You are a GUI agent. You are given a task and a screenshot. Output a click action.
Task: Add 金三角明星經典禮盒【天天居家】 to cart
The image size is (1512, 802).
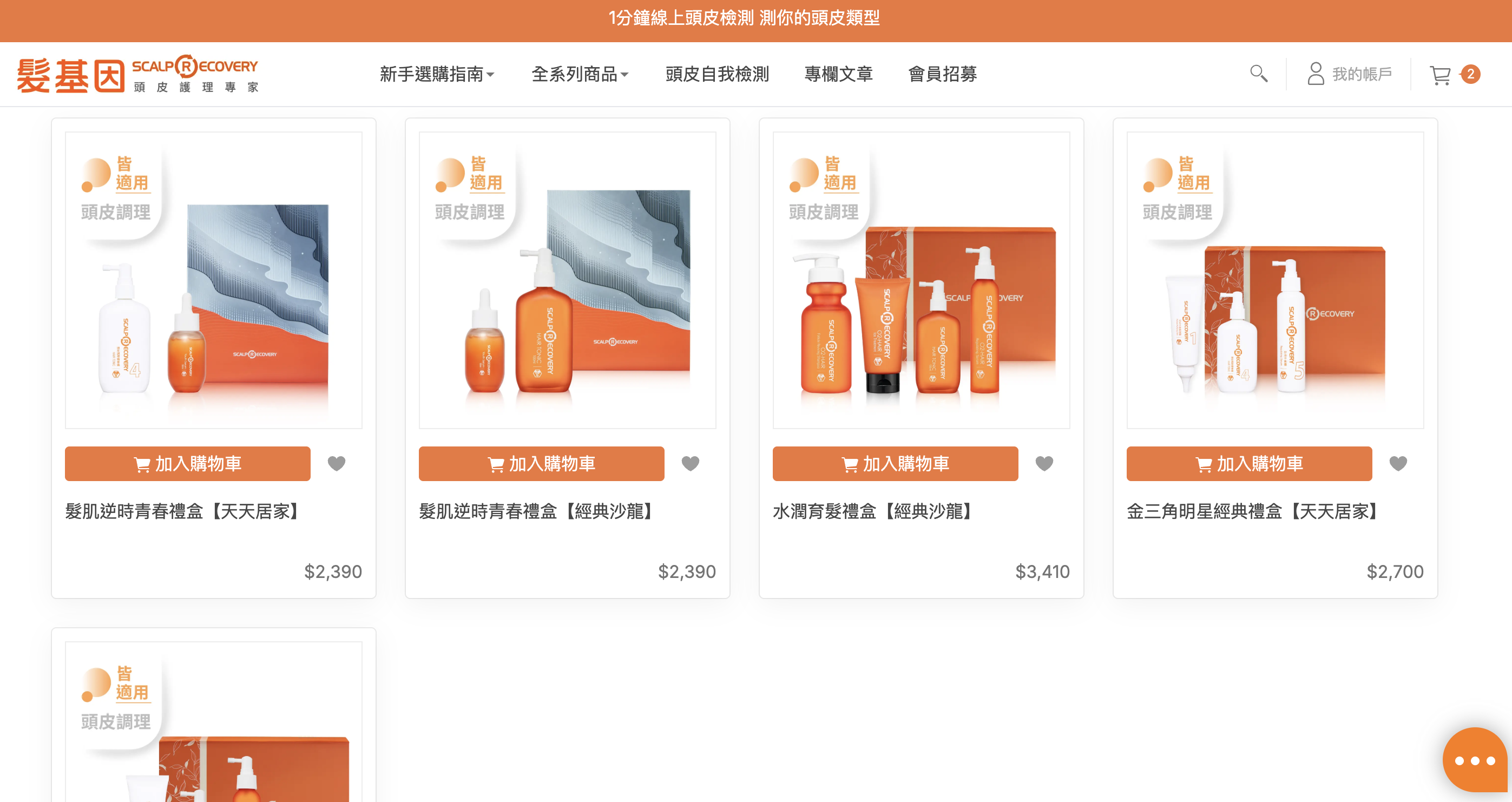tap(1250, 464)
